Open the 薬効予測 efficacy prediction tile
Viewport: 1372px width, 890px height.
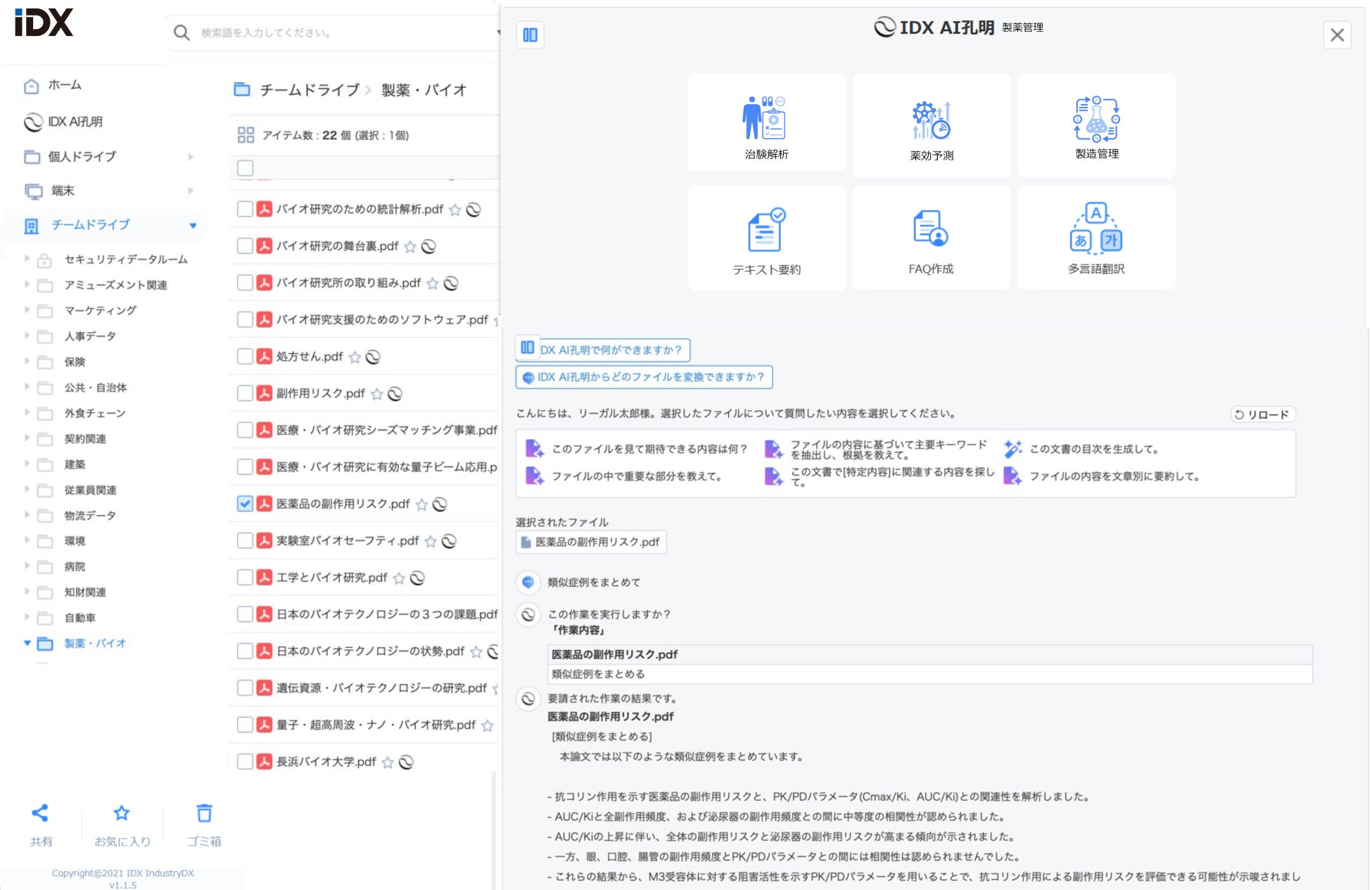point(931,125)
